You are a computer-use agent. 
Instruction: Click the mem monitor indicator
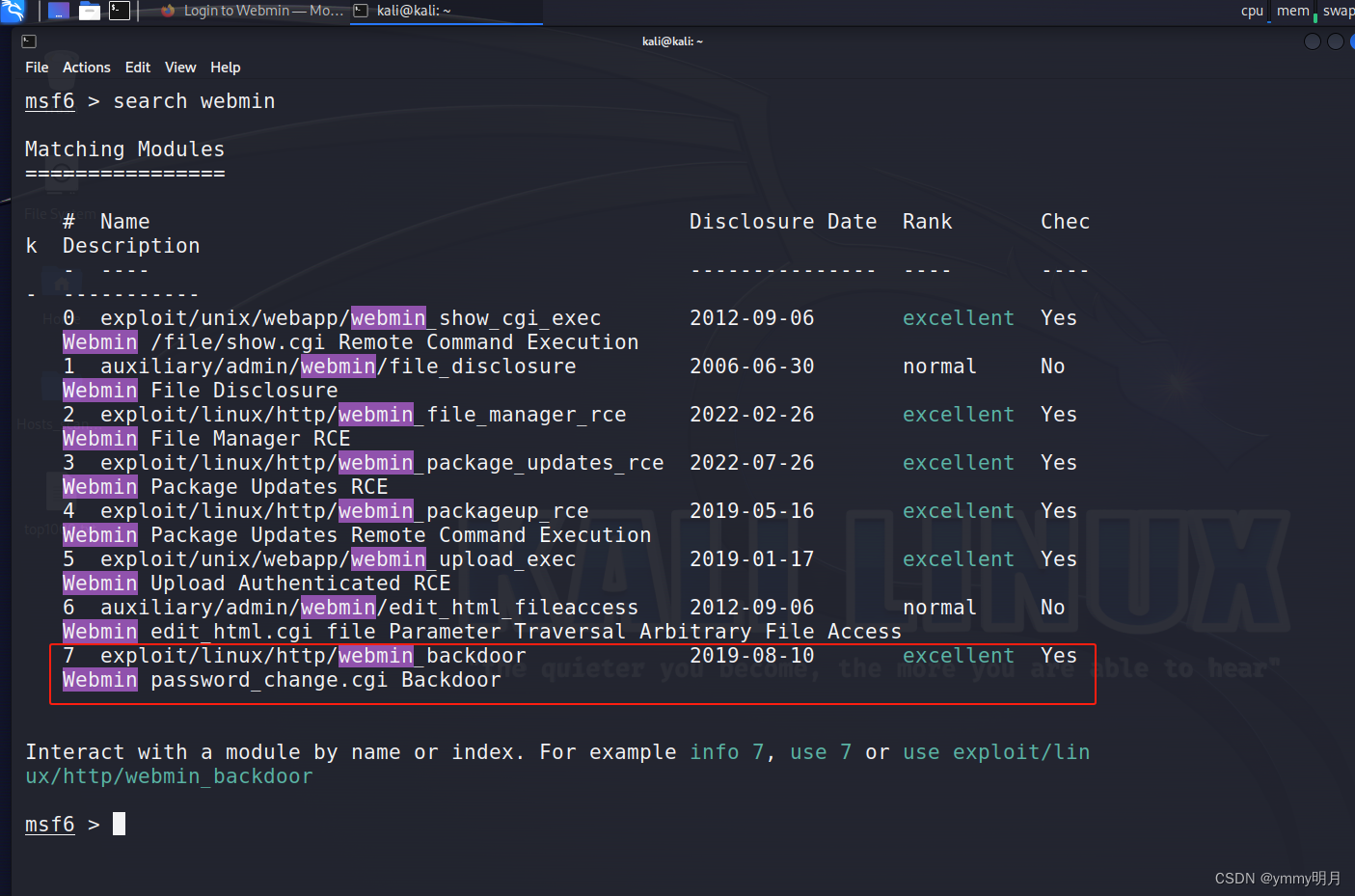[1295, 11]
